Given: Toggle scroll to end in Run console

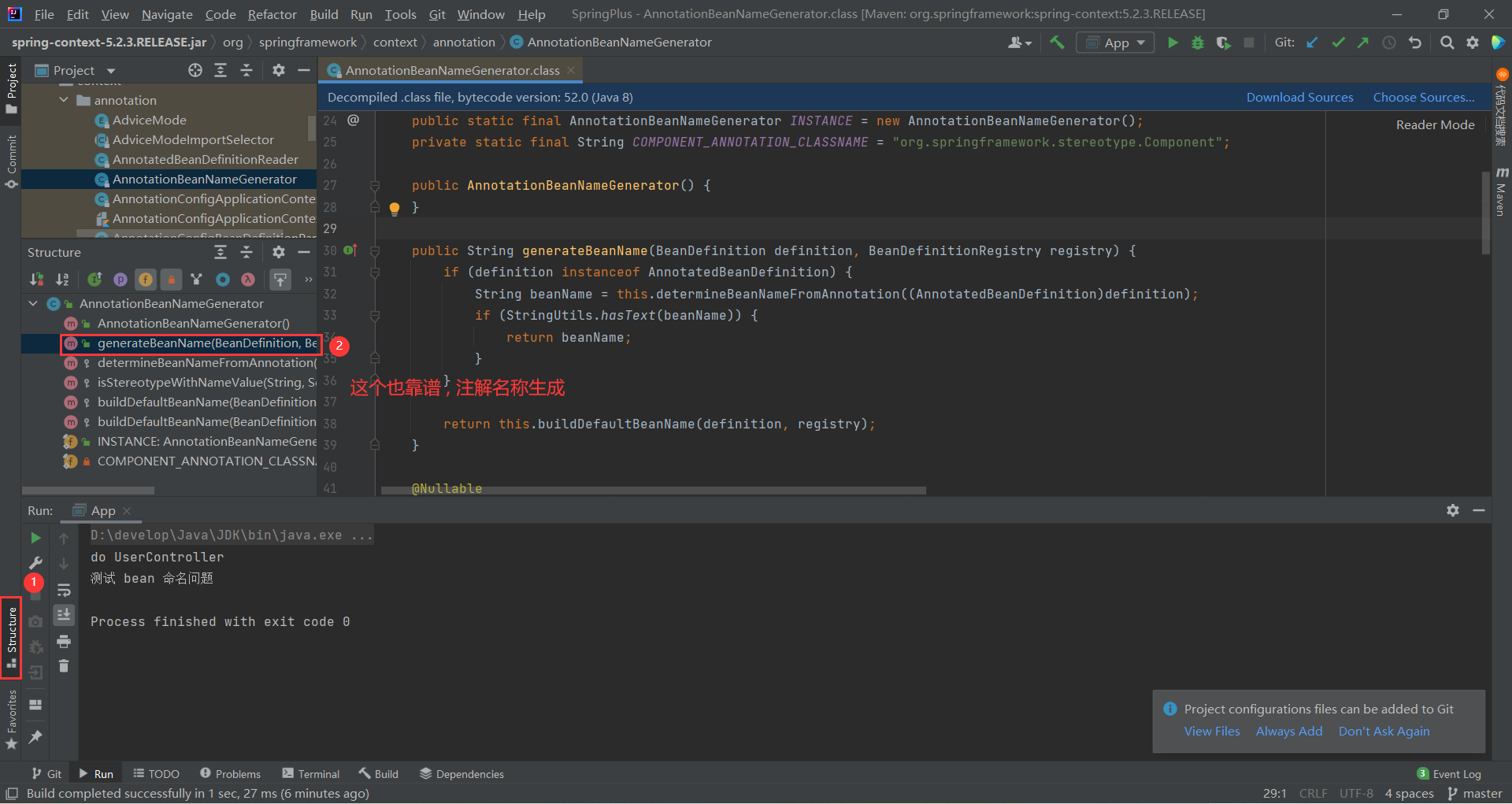Looking at the screenshot, I should (64, 614).
